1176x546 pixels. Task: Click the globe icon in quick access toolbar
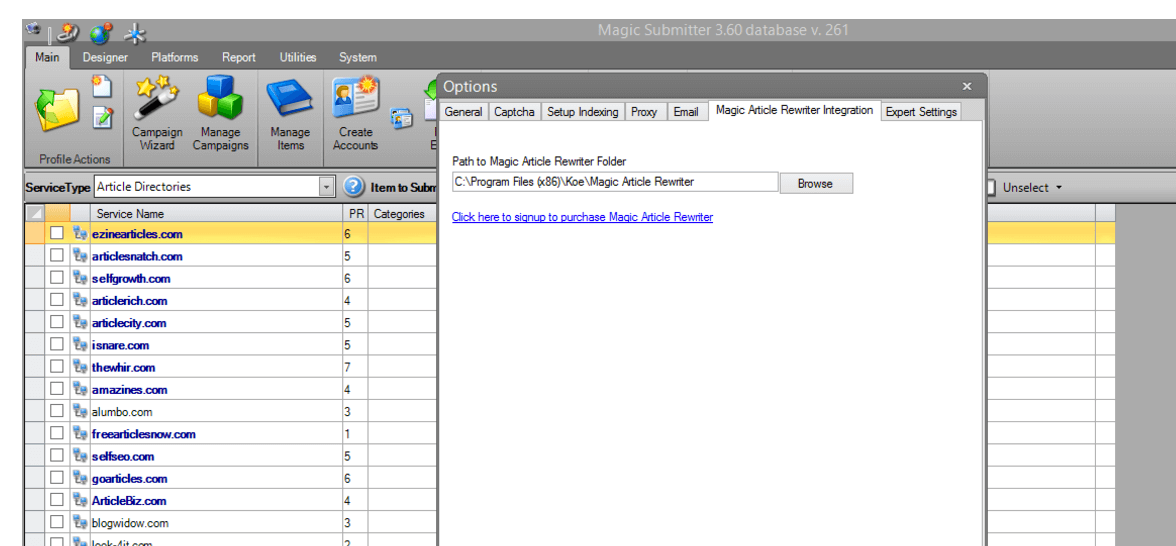[100, 33]
